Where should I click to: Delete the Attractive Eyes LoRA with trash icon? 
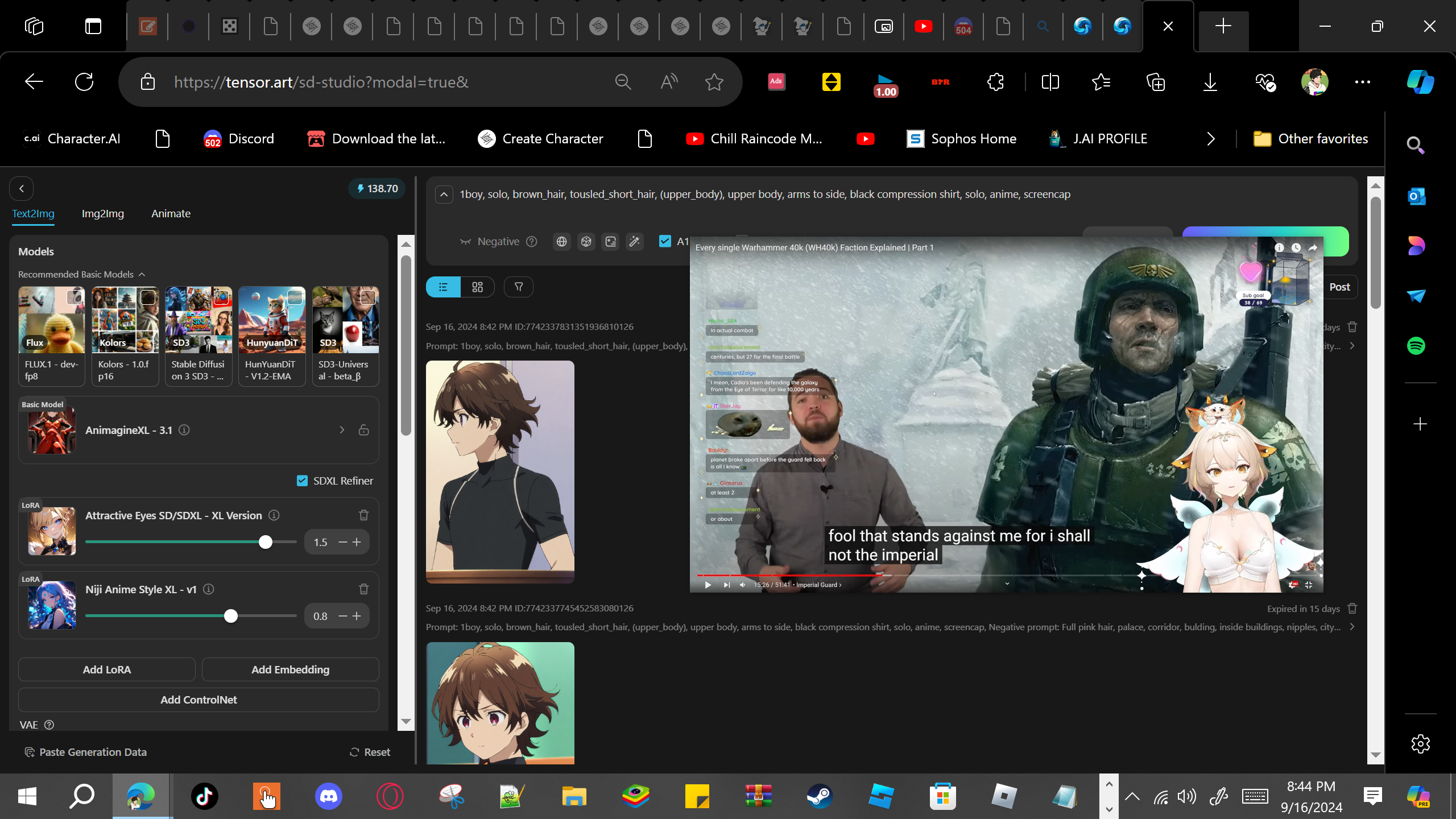pyautogui.click(x=364, y=515)
